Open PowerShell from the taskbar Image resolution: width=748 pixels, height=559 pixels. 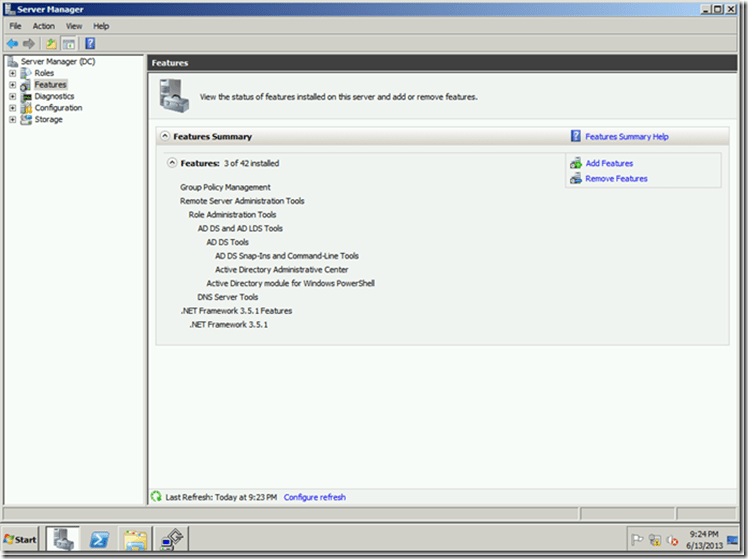100,540
